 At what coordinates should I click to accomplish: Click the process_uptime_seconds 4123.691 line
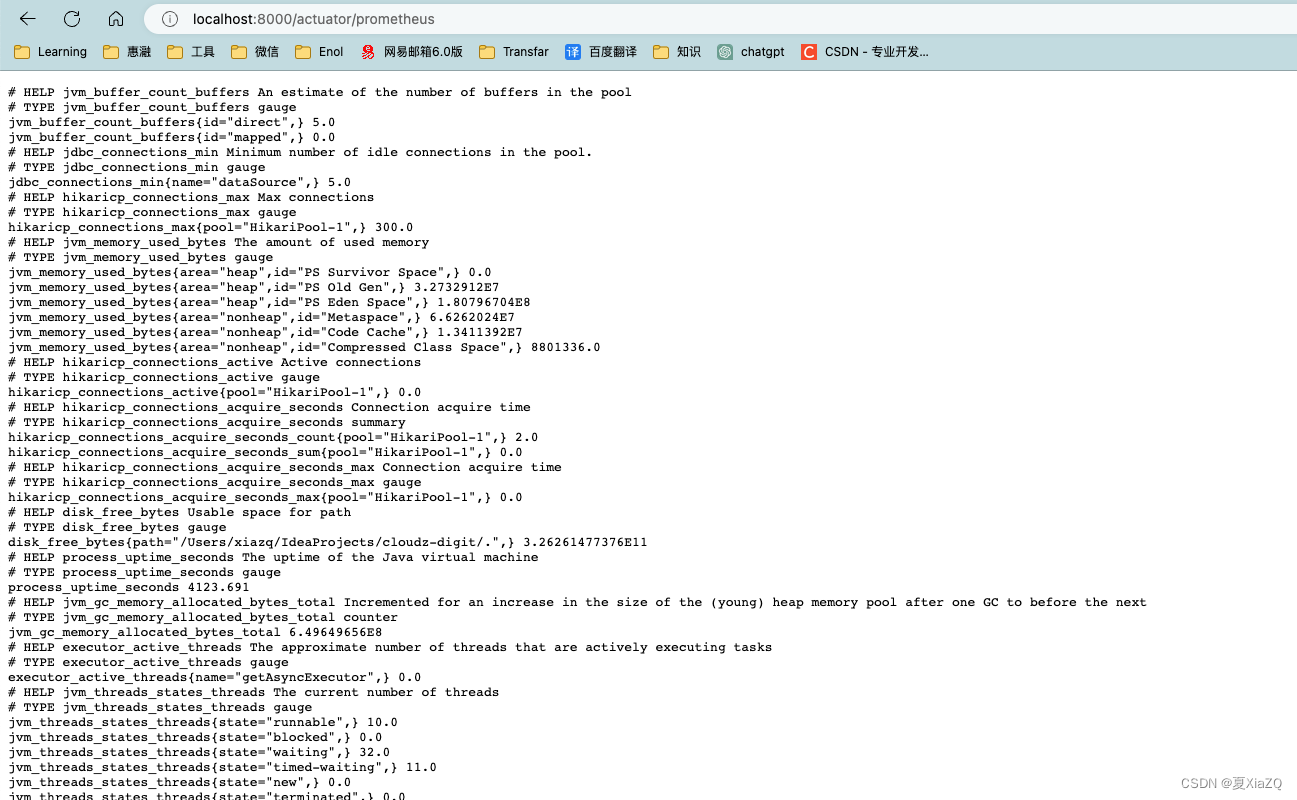tap(129, 587)
